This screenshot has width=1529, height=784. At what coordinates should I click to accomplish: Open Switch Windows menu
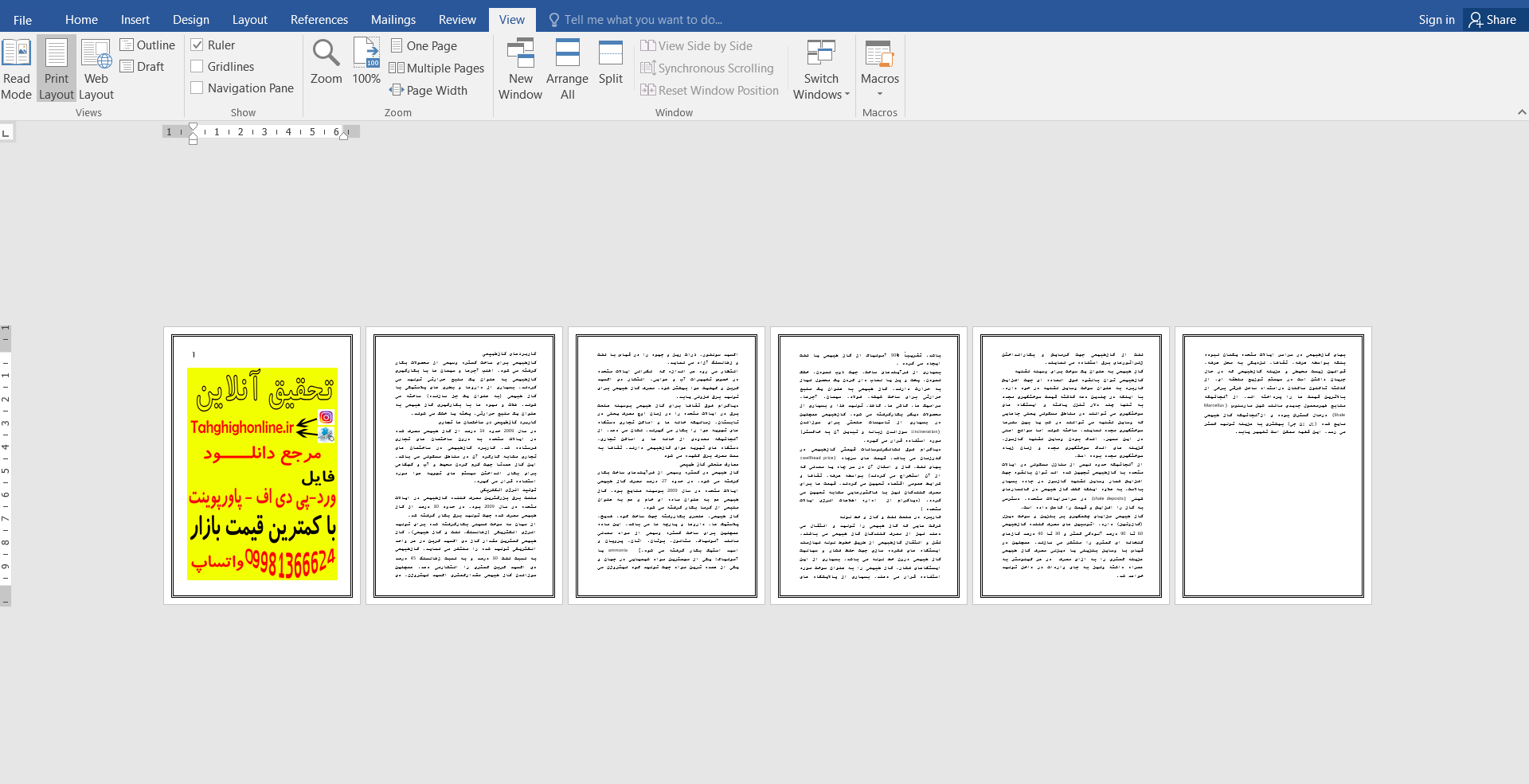click(821, 68)
